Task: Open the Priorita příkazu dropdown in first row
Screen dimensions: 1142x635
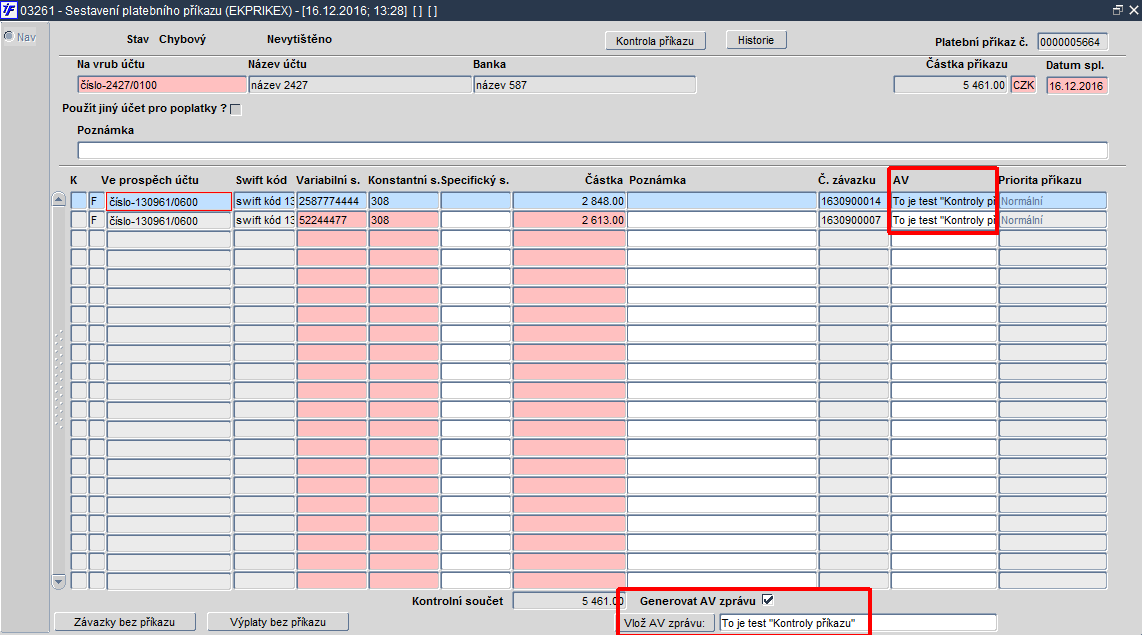Action: point(1052,201)
